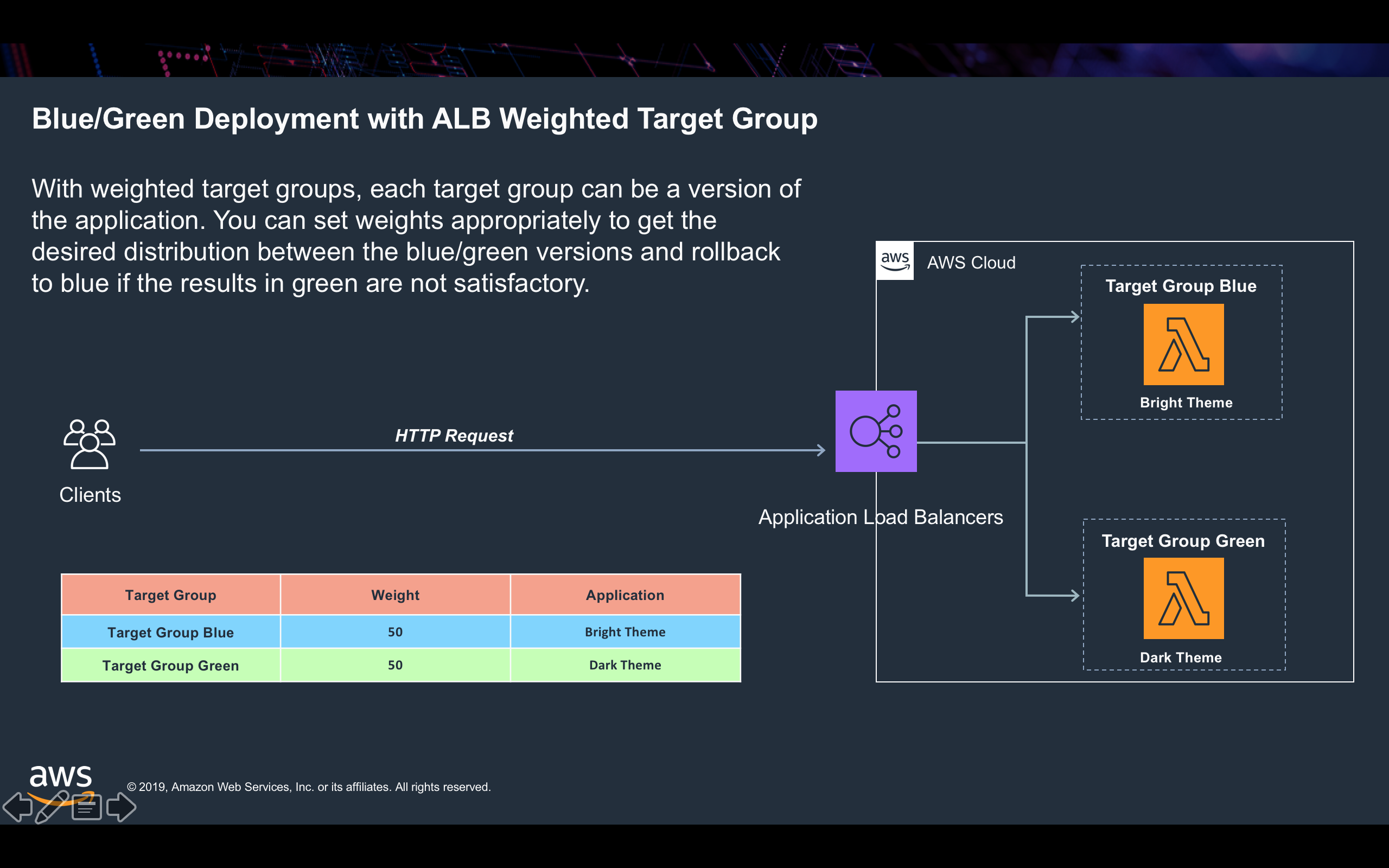The width and height of the screenshot is (1389, 868).
Task: Select the Target Group Blue row cell
Action: click(170, 632)
